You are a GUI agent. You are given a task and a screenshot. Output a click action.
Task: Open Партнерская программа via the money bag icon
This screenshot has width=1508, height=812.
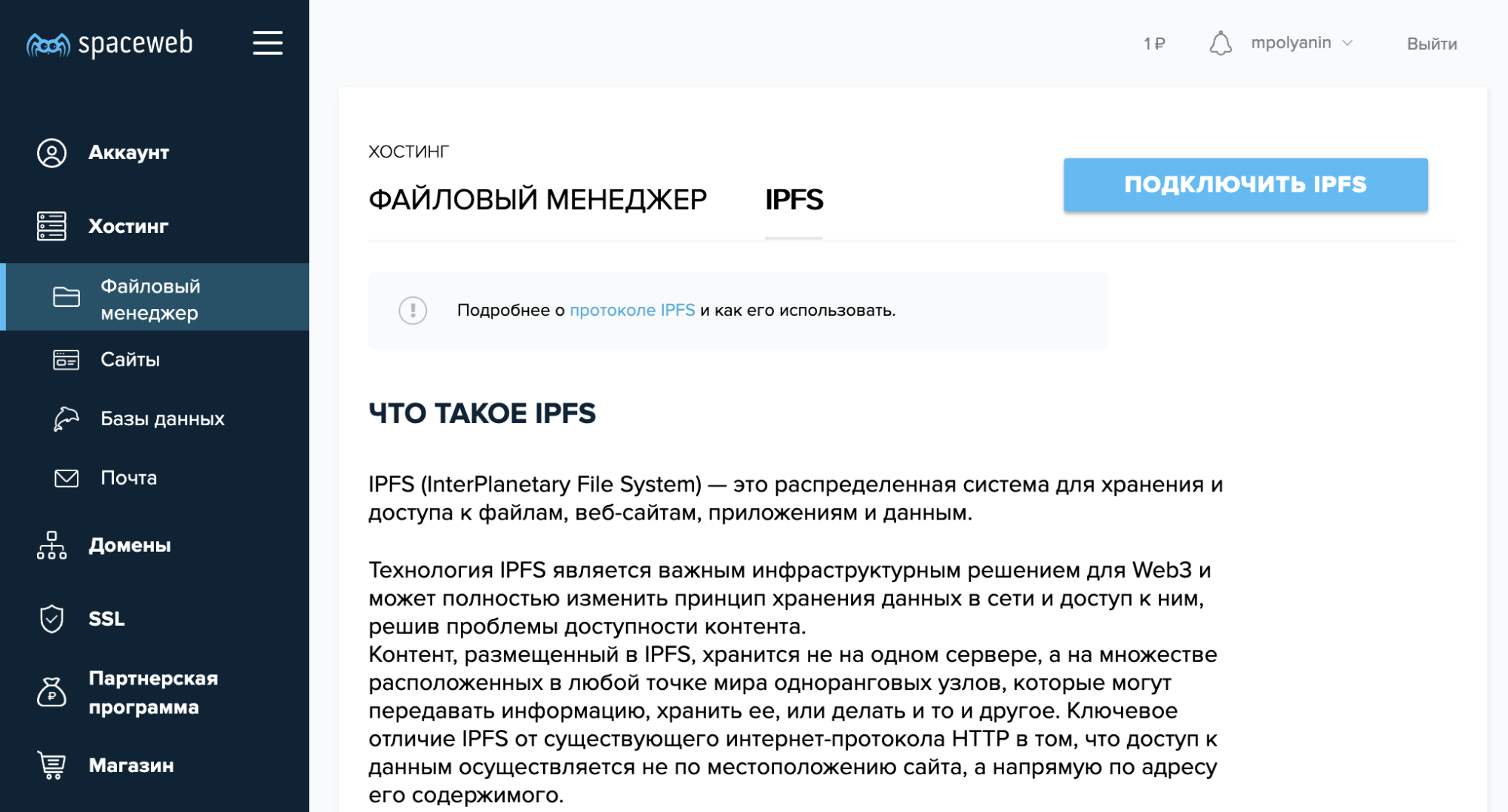click(x=50, y=691)
